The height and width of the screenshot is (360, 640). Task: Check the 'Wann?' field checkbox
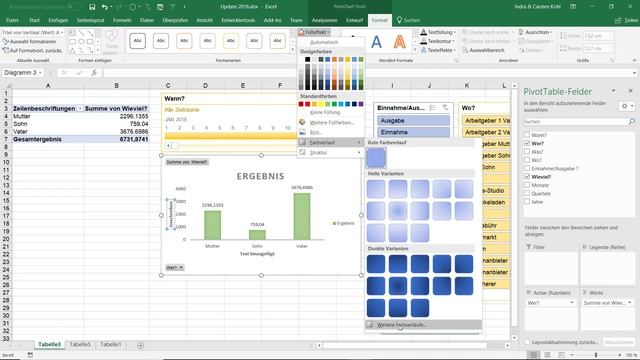(527, 135)
